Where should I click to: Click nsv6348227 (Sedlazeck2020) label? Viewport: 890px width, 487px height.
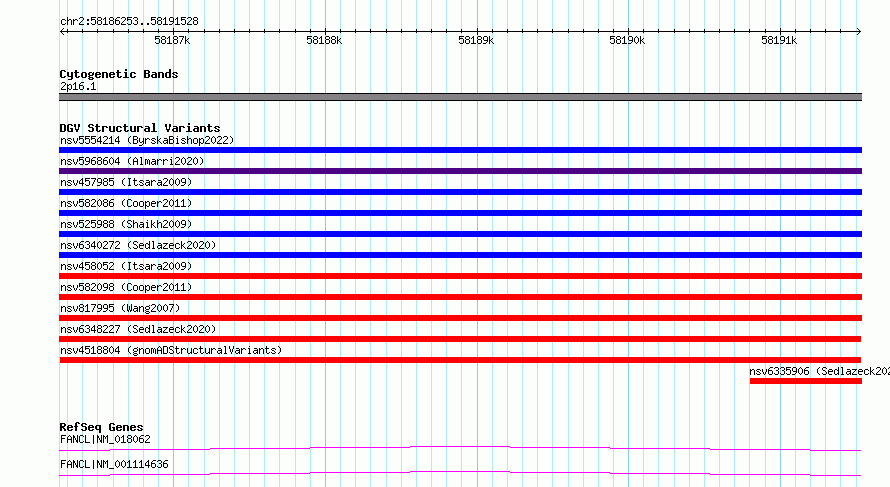(x=138, y=329)
